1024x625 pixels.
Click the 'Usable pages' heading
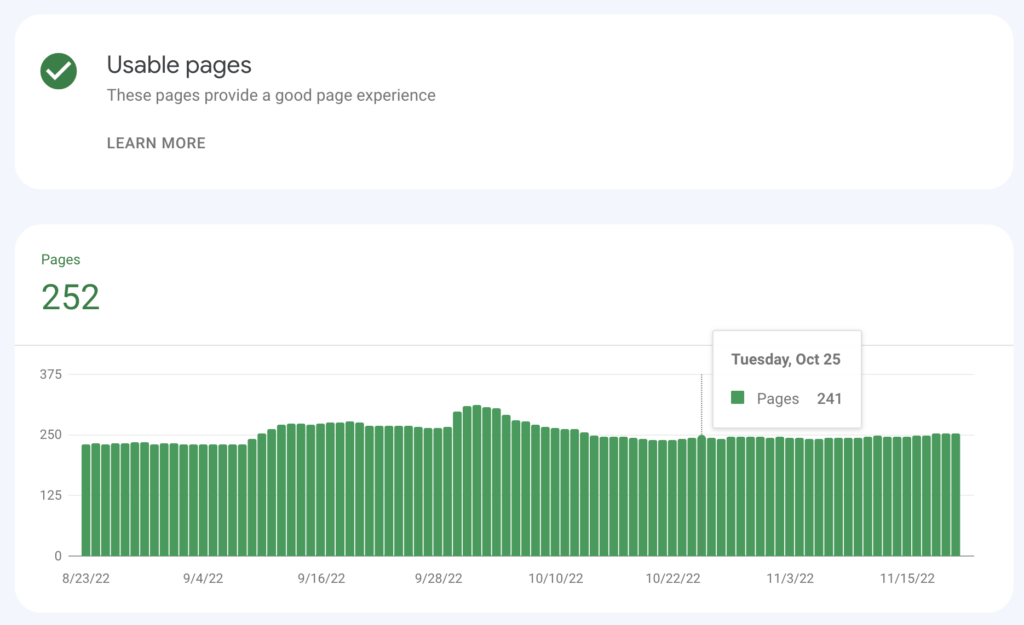[x=179, y=65]
